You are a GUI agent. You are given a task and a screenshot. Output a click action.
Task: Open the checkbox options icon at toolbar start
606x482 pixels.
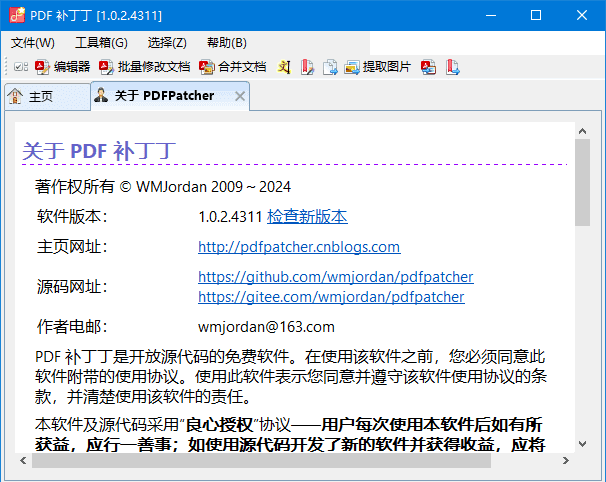pyautogui.click(x=20, y=67)
